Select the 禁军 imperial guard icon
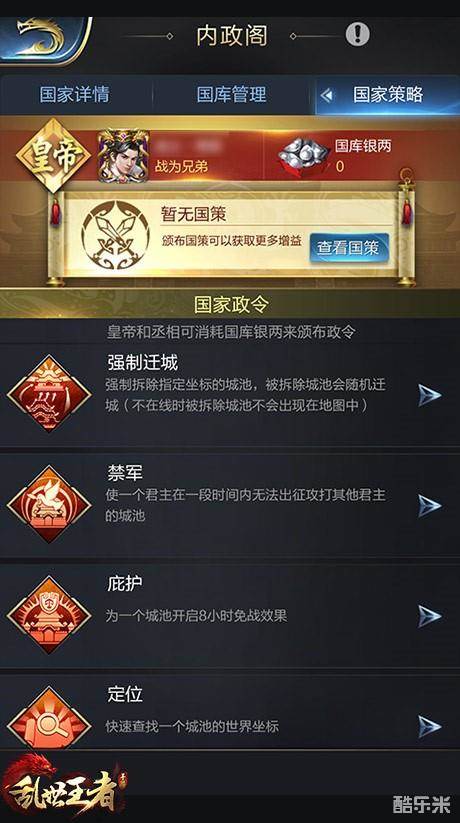 point(49,504)
